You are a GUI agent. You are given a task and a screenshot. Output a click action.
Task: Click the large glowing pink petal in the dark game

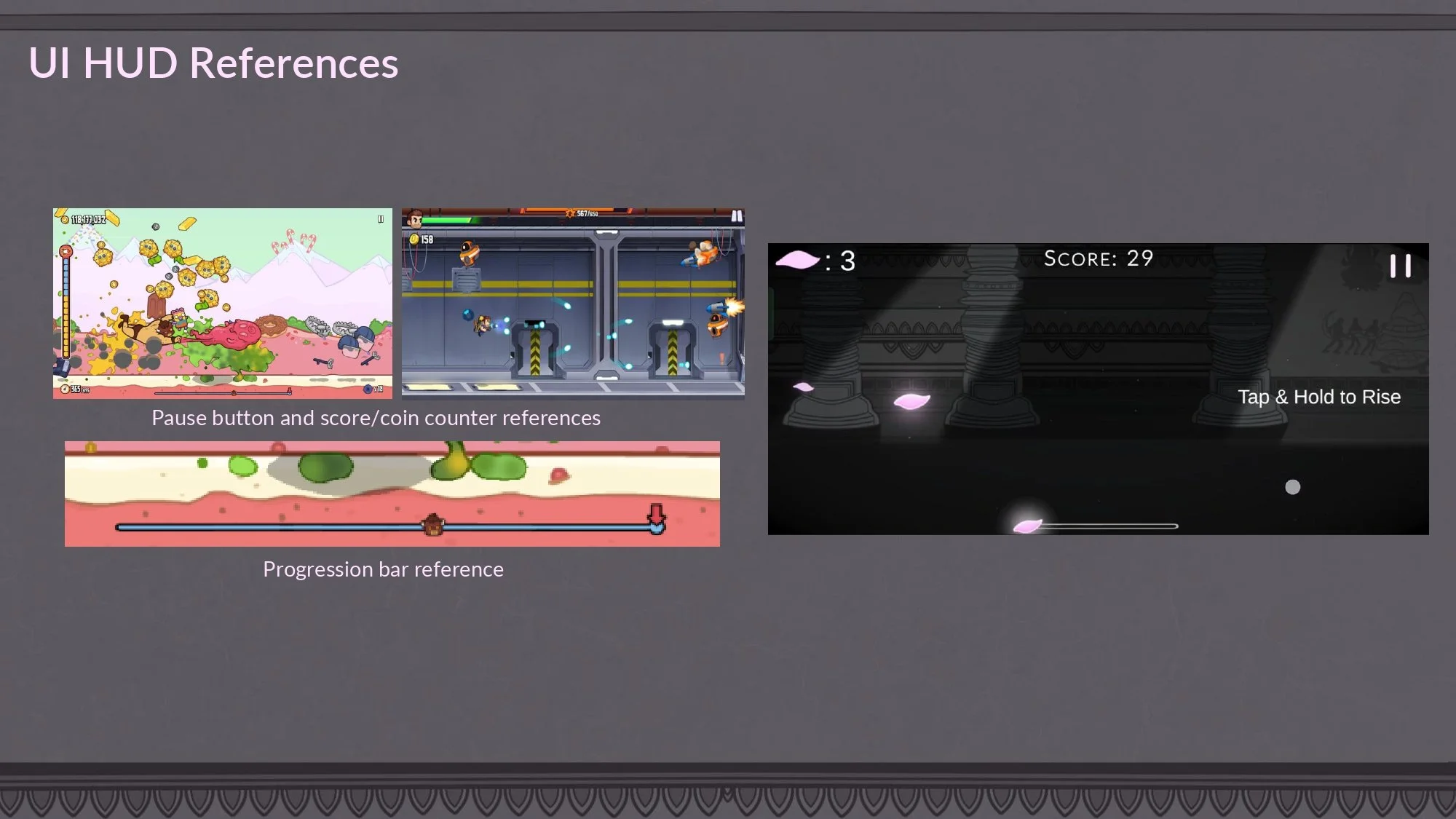pyautogui.click(x=911, y=400)
